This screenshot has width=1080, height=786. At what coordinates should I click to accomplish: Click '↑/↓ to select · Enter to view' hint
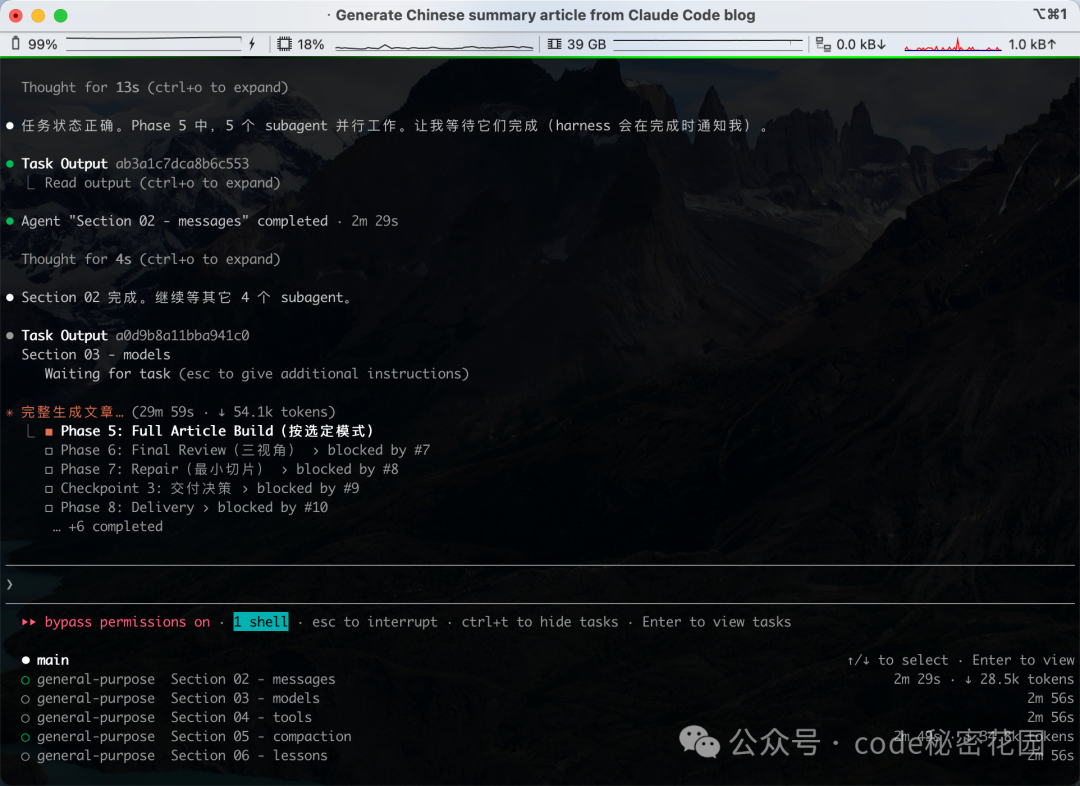click(x=960, y=660)
